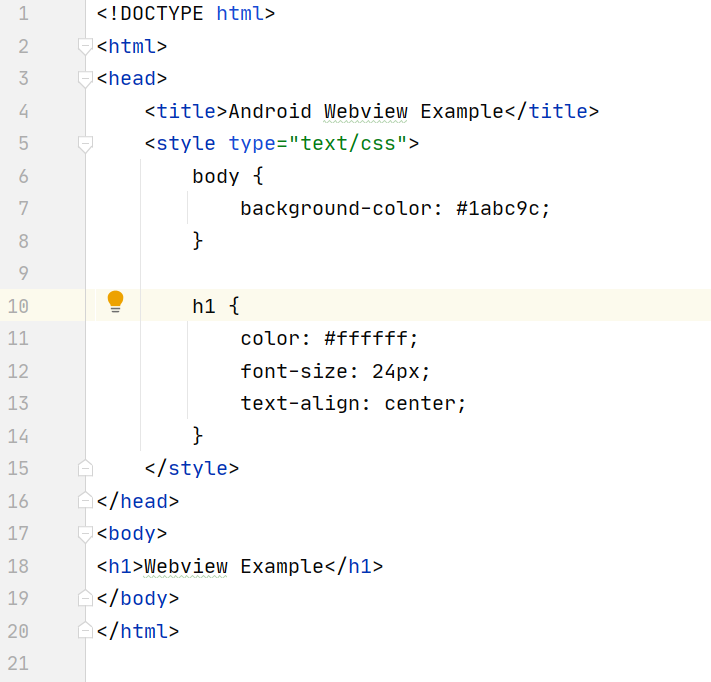This screenshot has width=711, height=682.
Task: Click fold marker beside closing style tag
Action: pyautogui.click(x=85, y=467)
